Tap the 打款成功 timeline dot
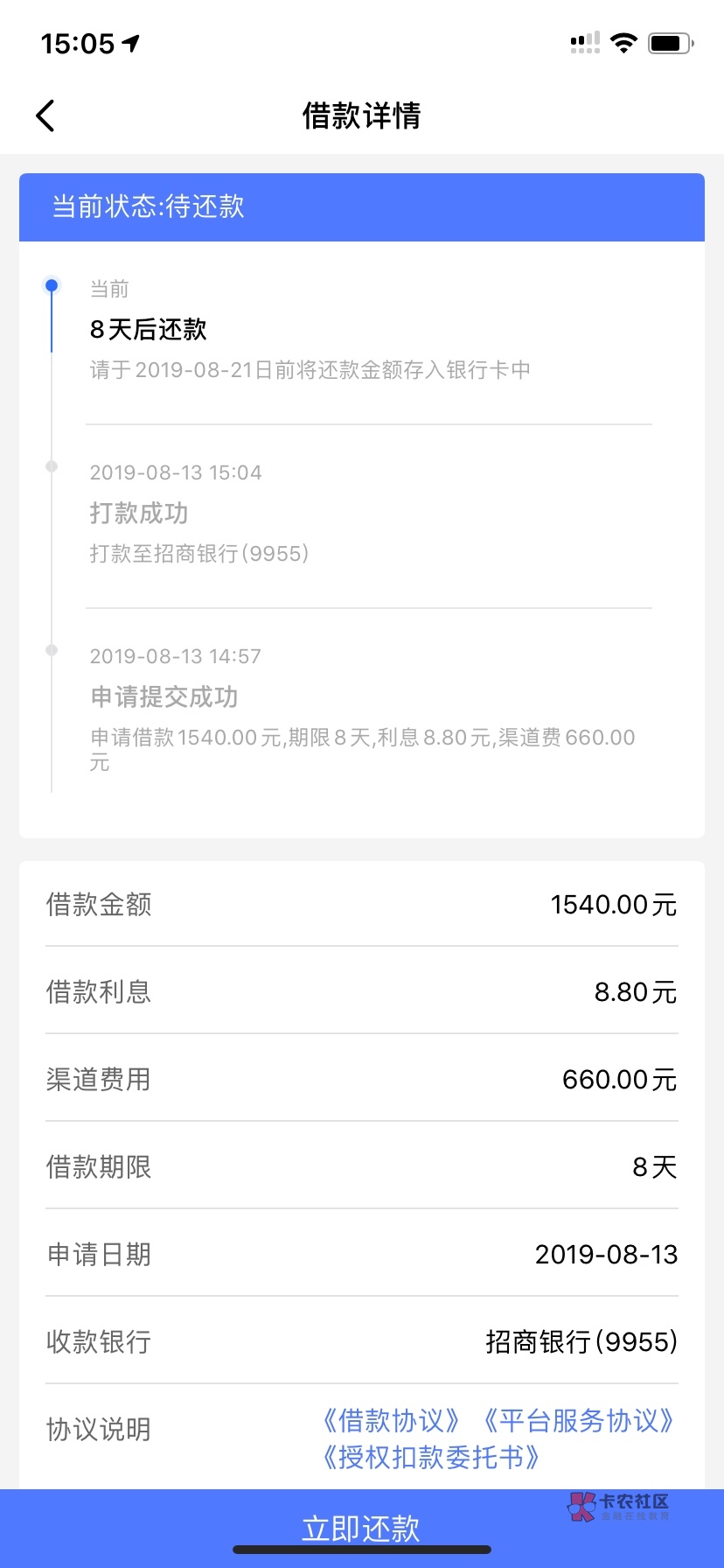This screenshot has width=724, height=1568. (x=52, y=466)
